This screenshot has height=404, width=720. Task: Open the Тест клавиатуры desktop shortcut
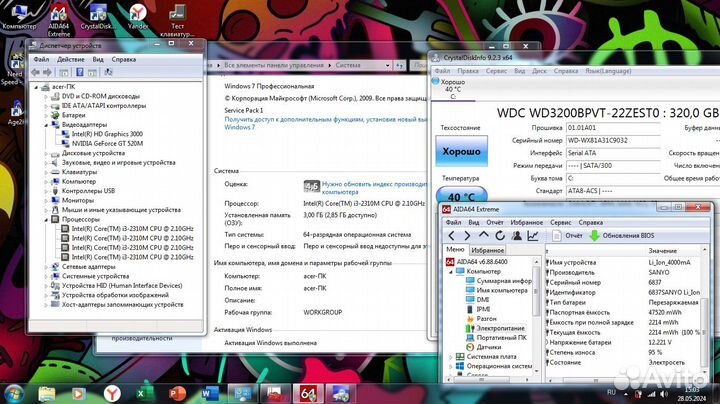177,19
